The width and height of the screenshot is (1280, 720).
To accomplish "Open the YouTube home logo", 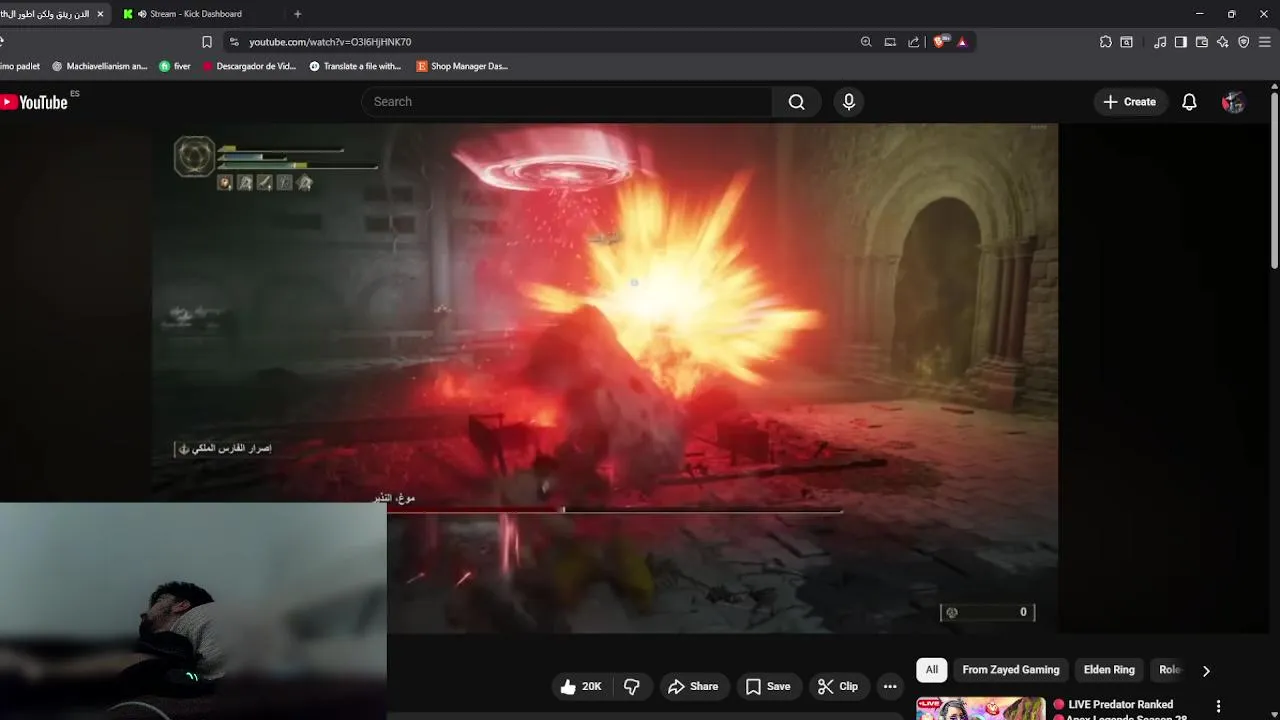I will point(34,102).
